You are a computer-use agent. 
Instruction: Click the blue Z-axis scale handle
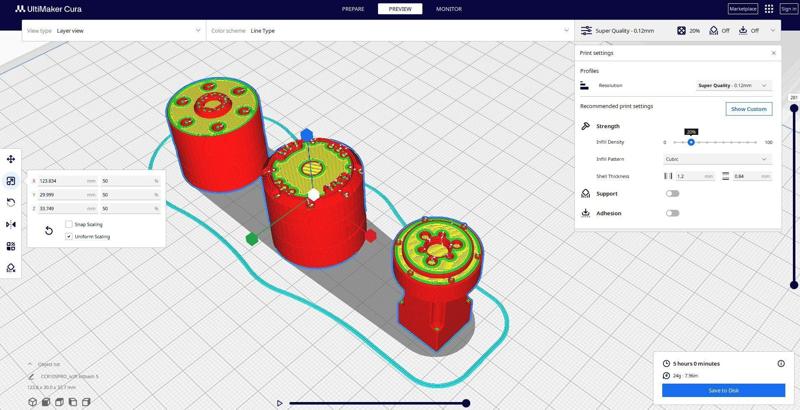(x=307, y=135)
